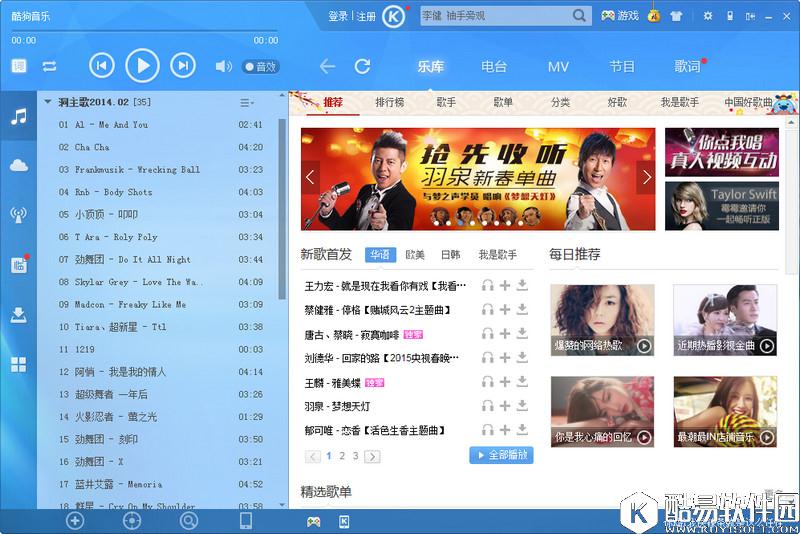This screenshot has height=534, width=800.
Task: Select 我是歌手 new song filter
Action: [x=497, y=255]
